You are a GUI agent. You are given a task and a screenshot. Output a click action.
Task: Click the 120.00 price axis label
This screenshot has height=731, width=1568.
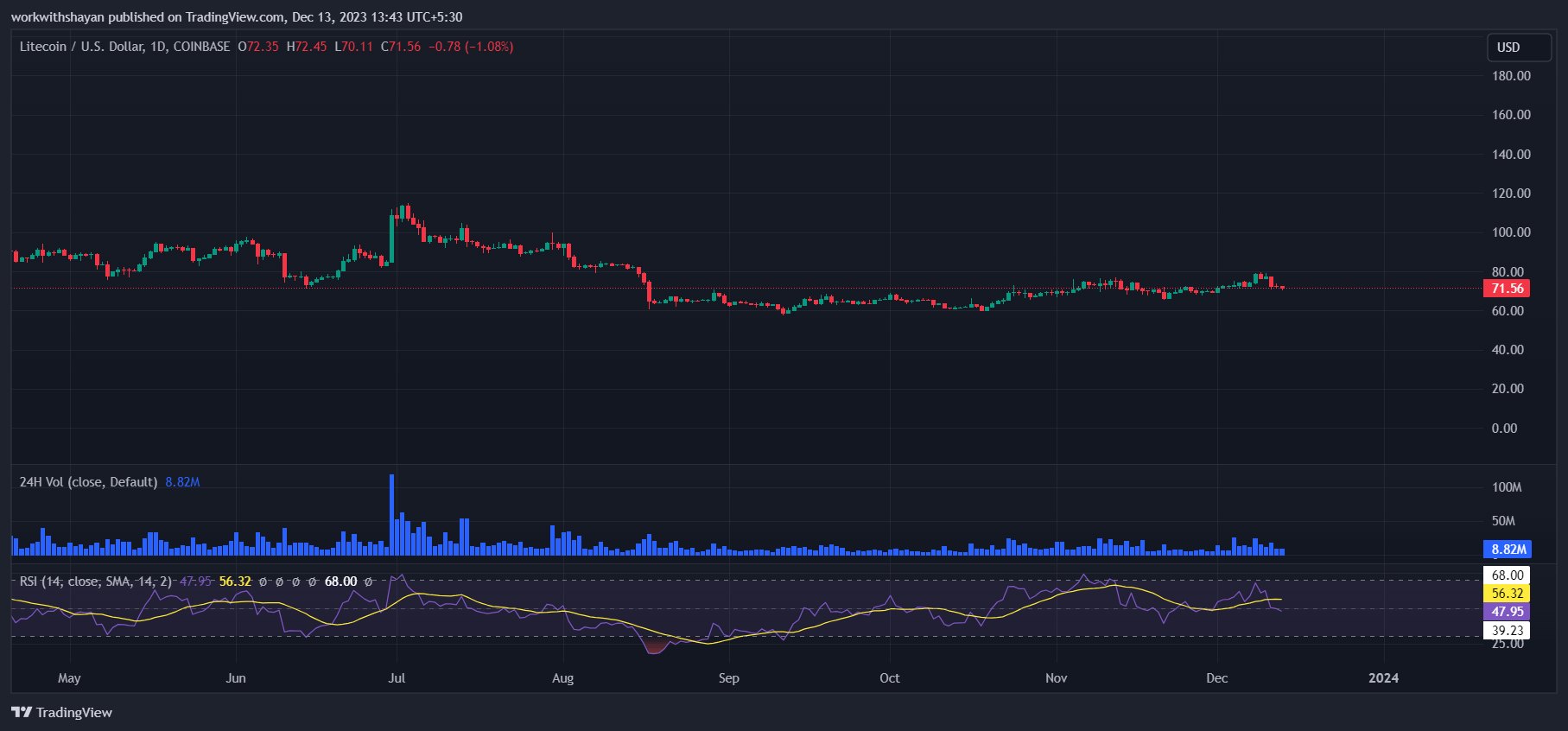pos(1511,194)
